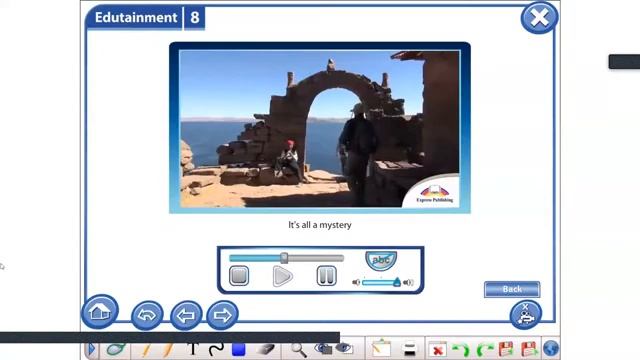The width and height of the screenshot is (640, 360).
Task: Toggle the abc subtitles button
Action: [x=381, y=260]
